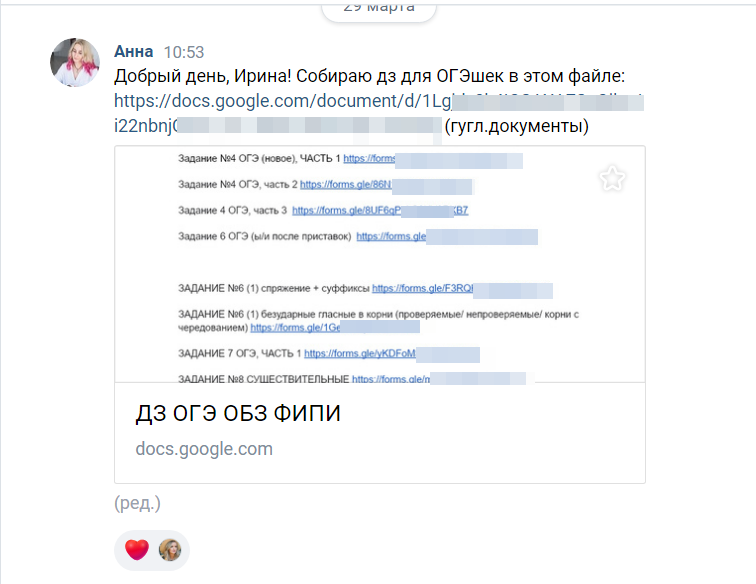This screenshot has height=584, width=756.
Task: Open the 'ДЗ ОГЭ ОБЗ ФИПИ' preview title
Action: tap(238, 414)
